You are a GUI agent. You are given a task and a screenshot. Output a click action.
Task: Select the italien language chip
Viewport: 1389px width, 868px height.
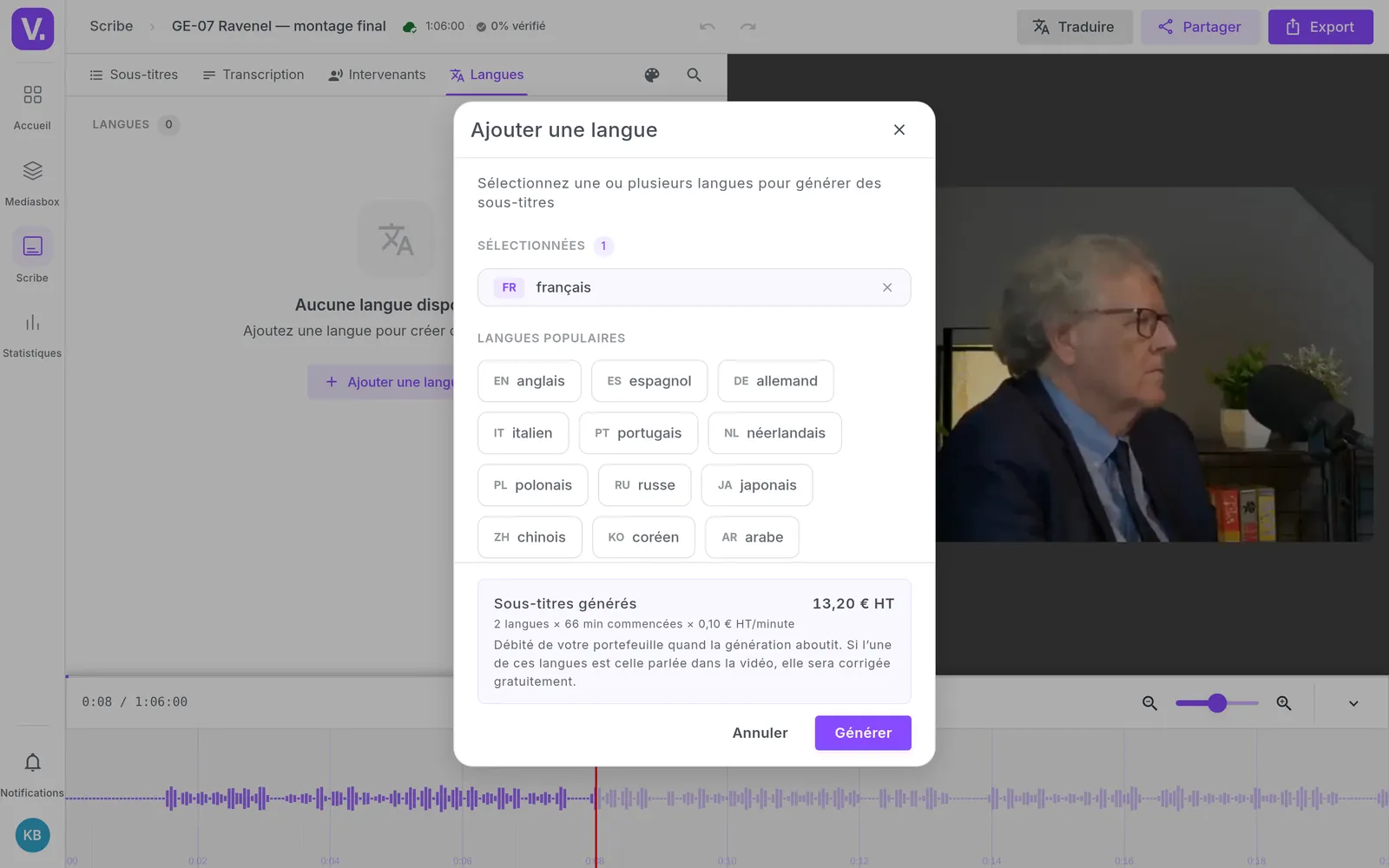523,433
